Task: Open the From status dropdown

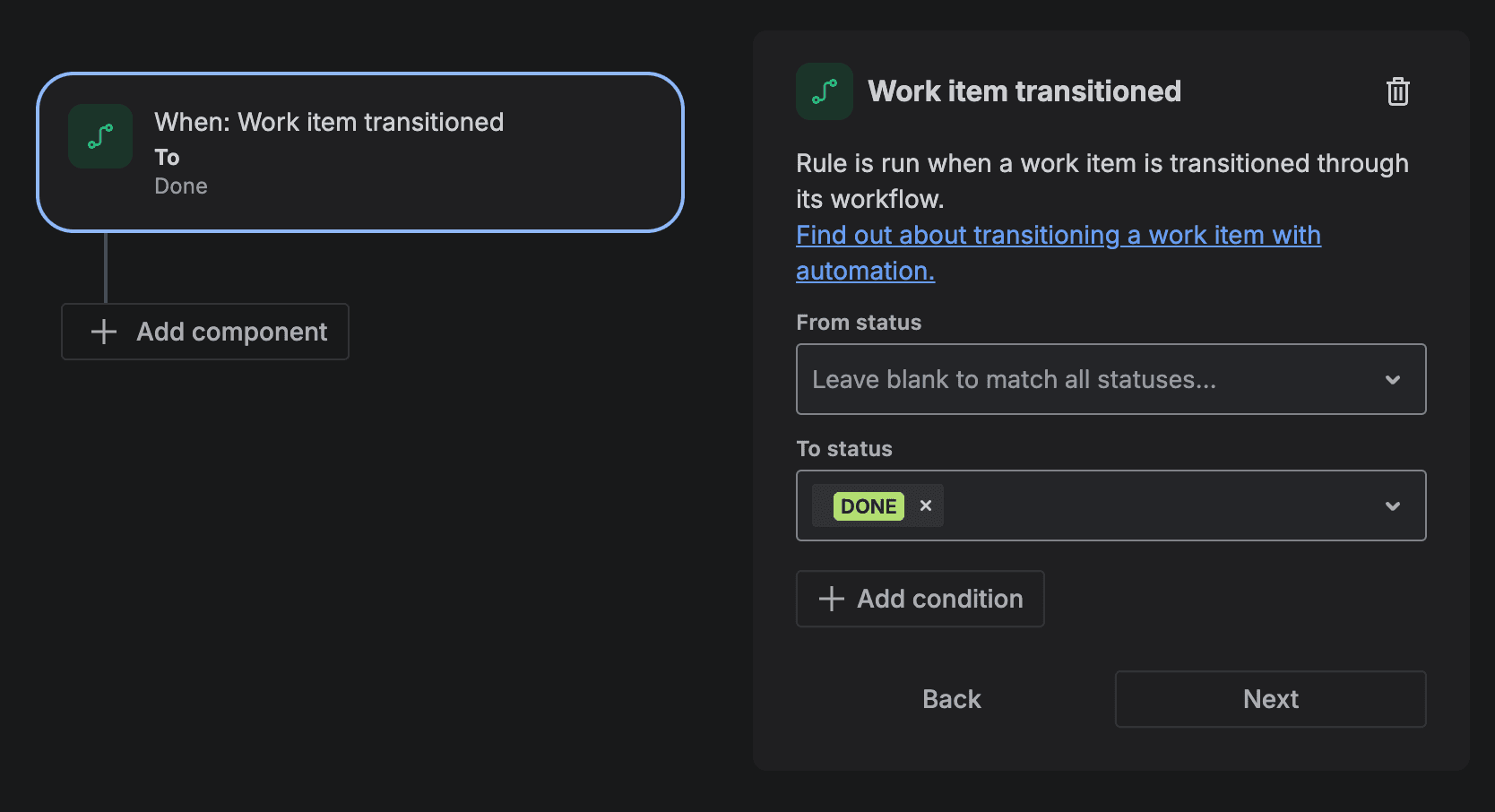Action: (1111, 379)
